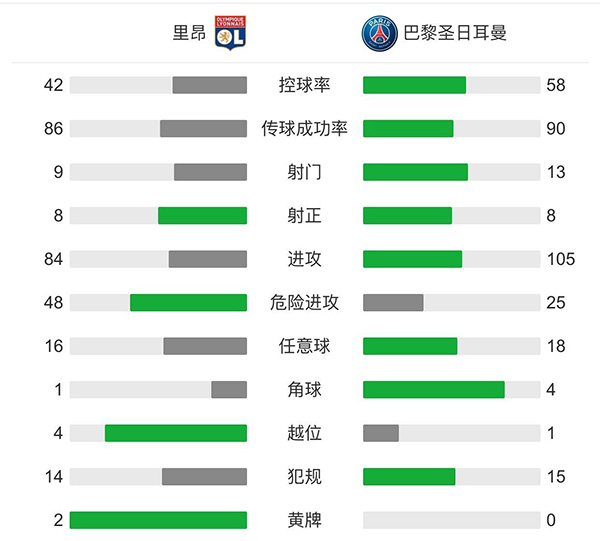Screen dimensions: 600x541
Task: Select the 危险进攻 stat label
Action: pyautogui.click(x=304, y=303)
